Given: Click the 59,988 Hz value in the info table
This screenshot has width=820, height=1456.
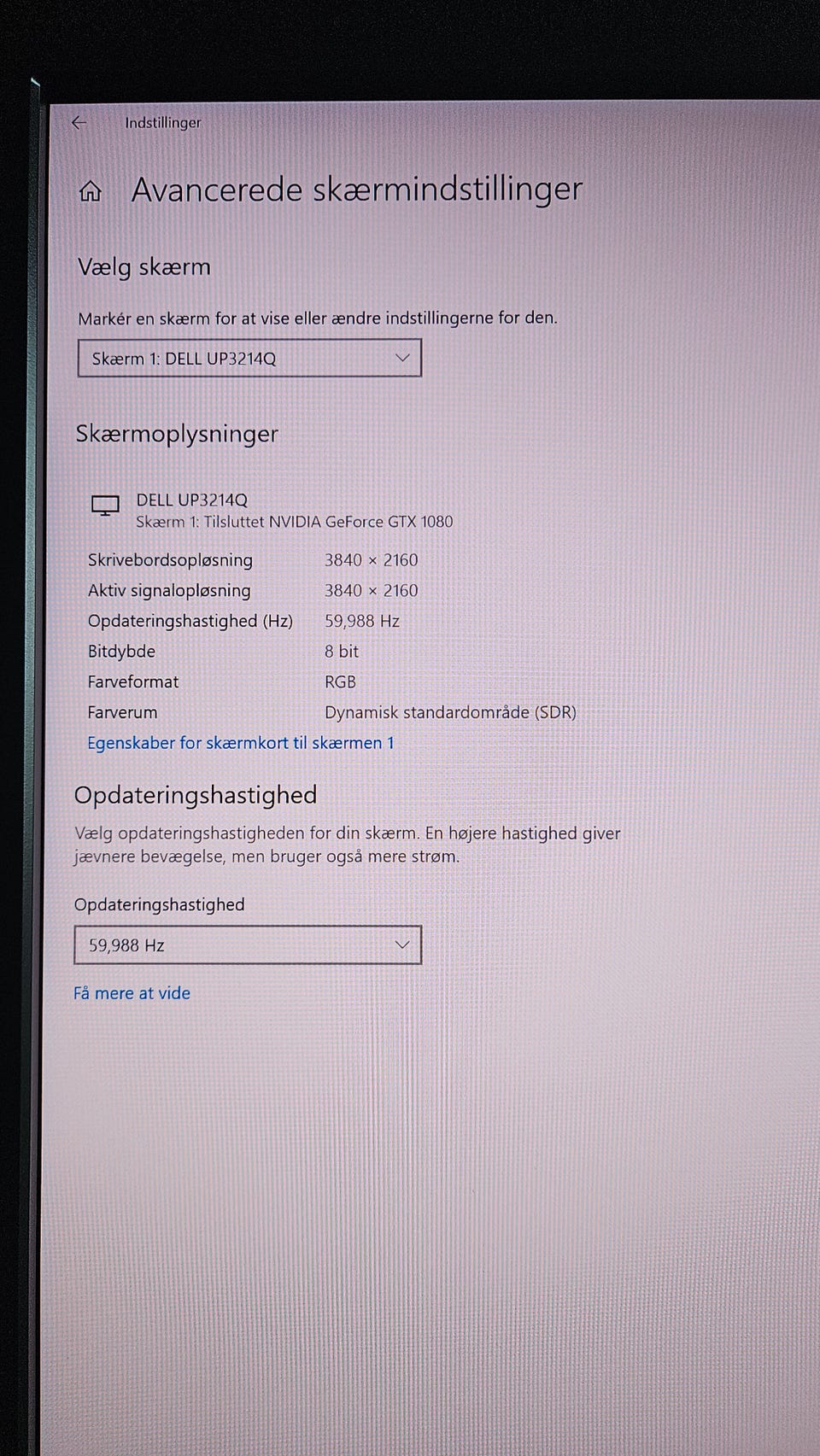Looking at the screenshot, I should point(362,621).
